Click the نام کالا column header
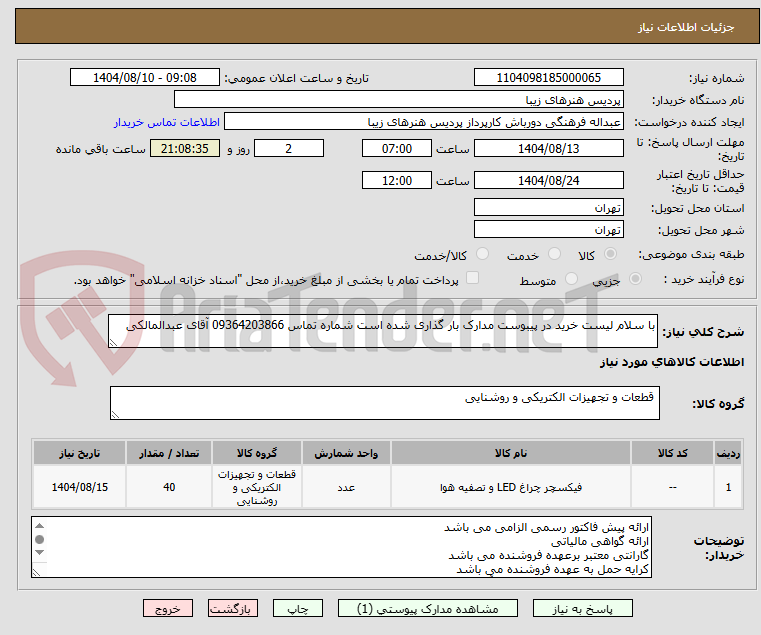 click(511, 453)
